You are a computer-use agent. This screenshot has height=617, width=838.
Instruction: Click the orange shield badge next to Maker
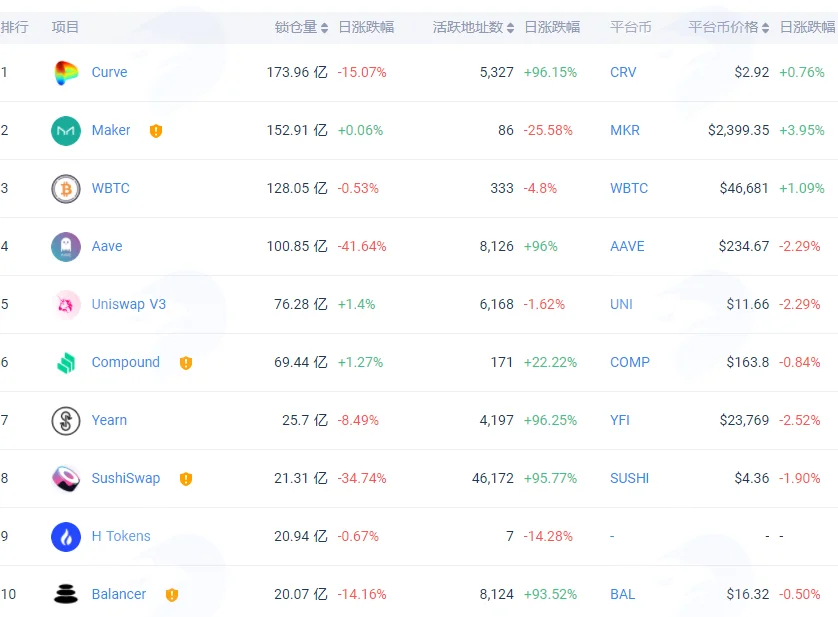(x=156, y=131)
